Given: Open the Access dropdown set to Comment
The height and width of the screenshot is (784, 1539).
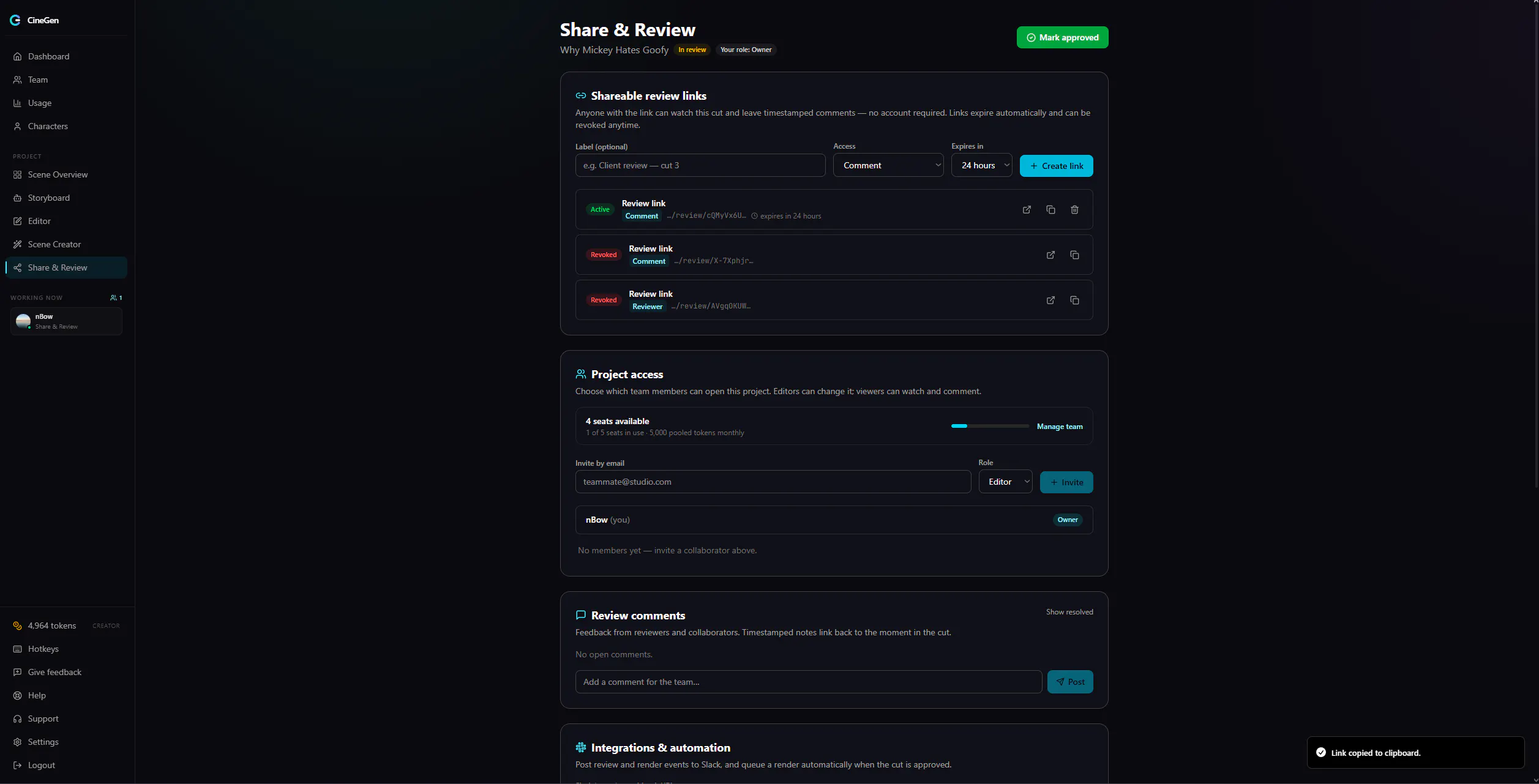Looking at the screenshot, I should [x=888, y=165].
